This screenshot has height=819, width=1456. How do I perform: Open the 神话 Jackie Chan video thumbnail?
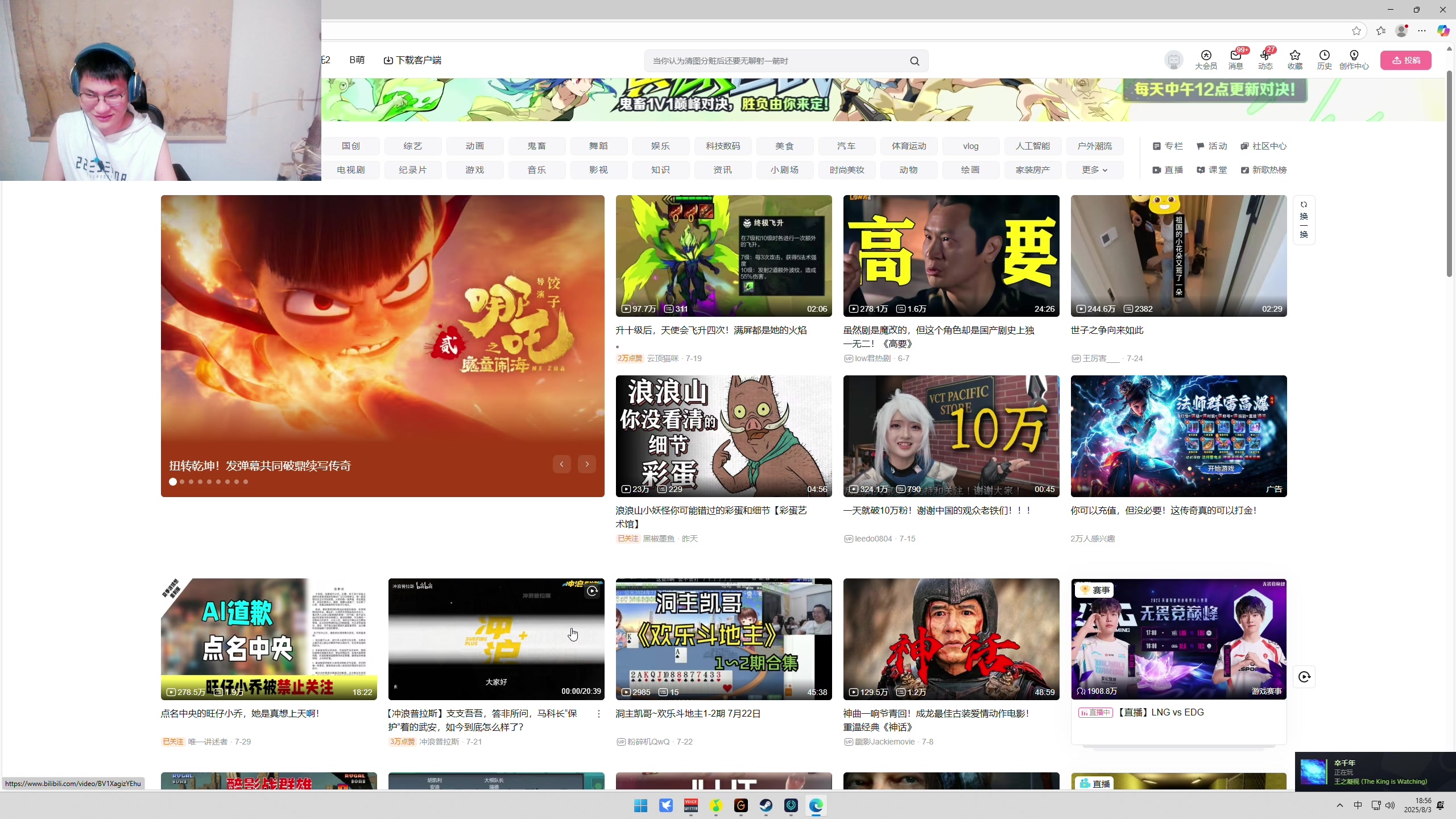pos(951,639)
